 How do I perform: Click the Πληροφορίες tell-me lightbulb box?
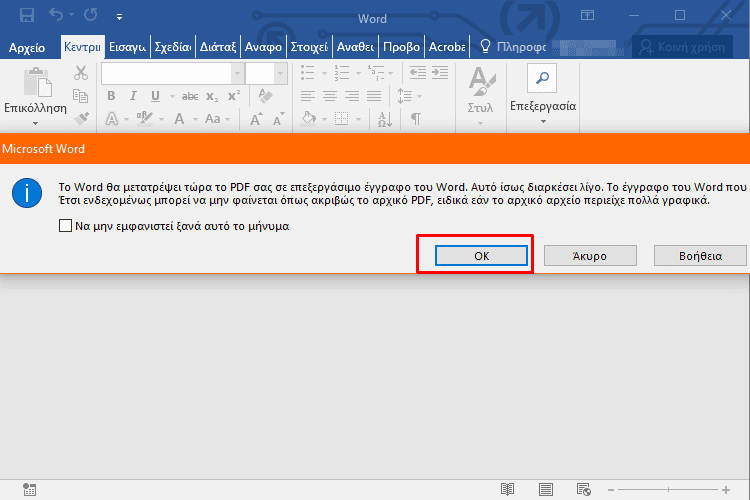(513, 47)
